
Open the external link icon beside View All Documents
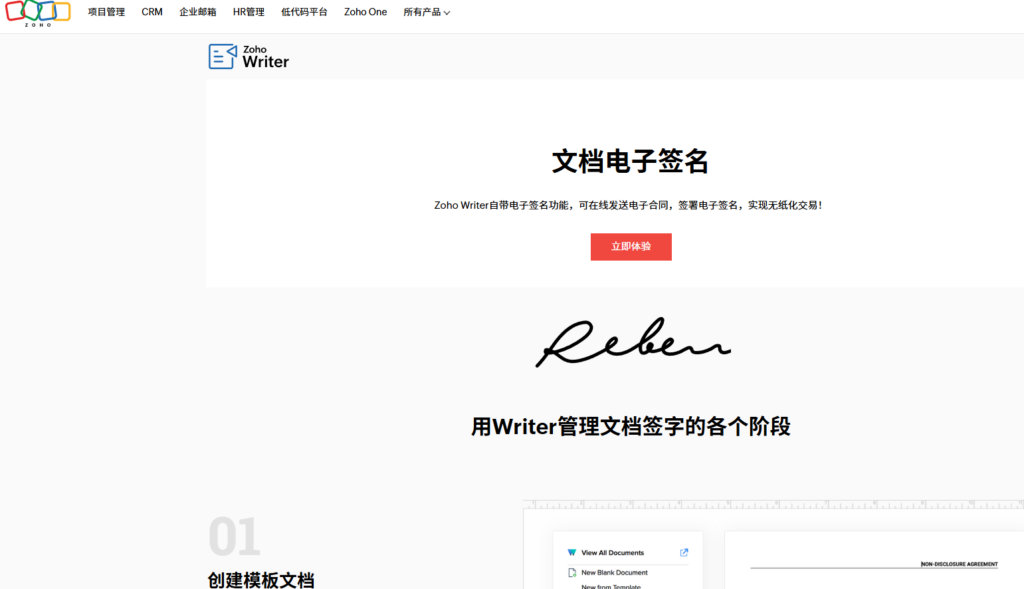pos(684,552)
